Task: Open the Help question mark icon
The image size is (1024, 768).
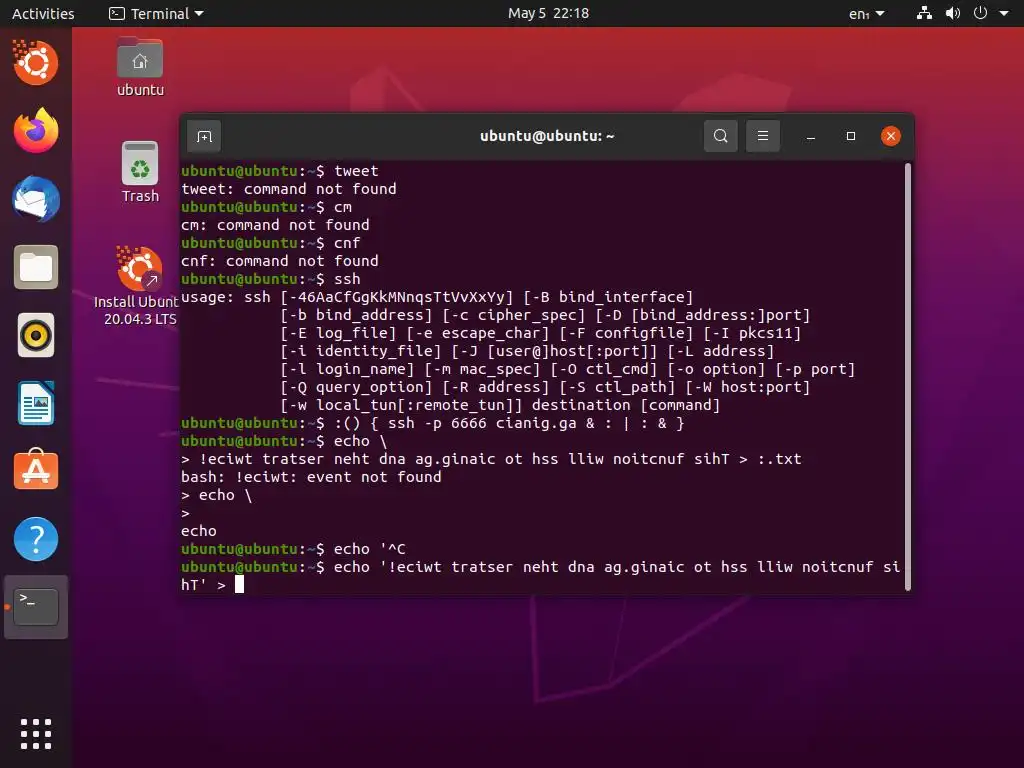Action: [36, 539]
